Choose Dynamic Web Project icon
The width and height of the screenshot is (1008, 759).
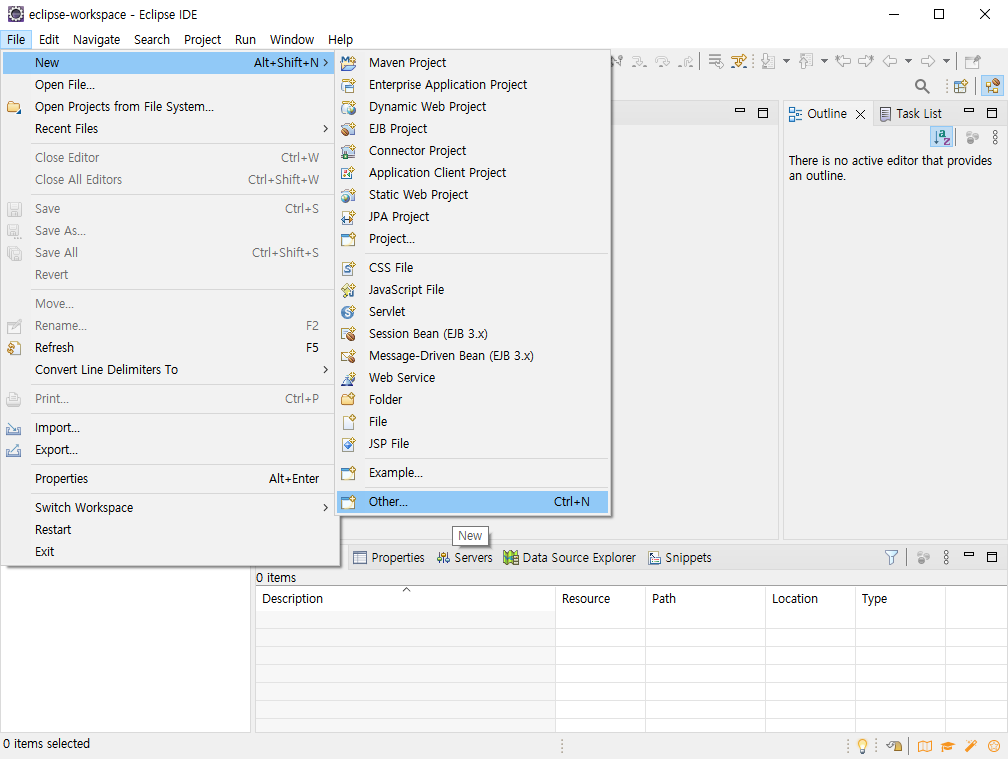point(348,107)
